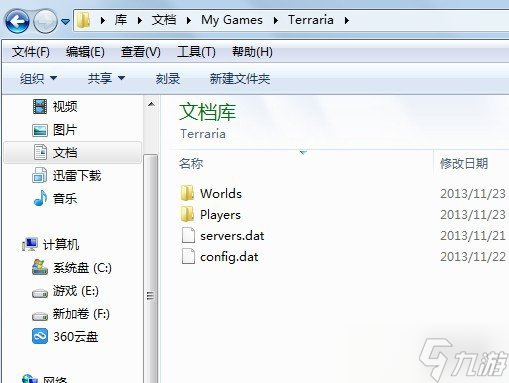Image resolution: width=509 pixels, height=383 pixels.
Task: Go back with the blue Back arrow
Action: coord(17,21)
